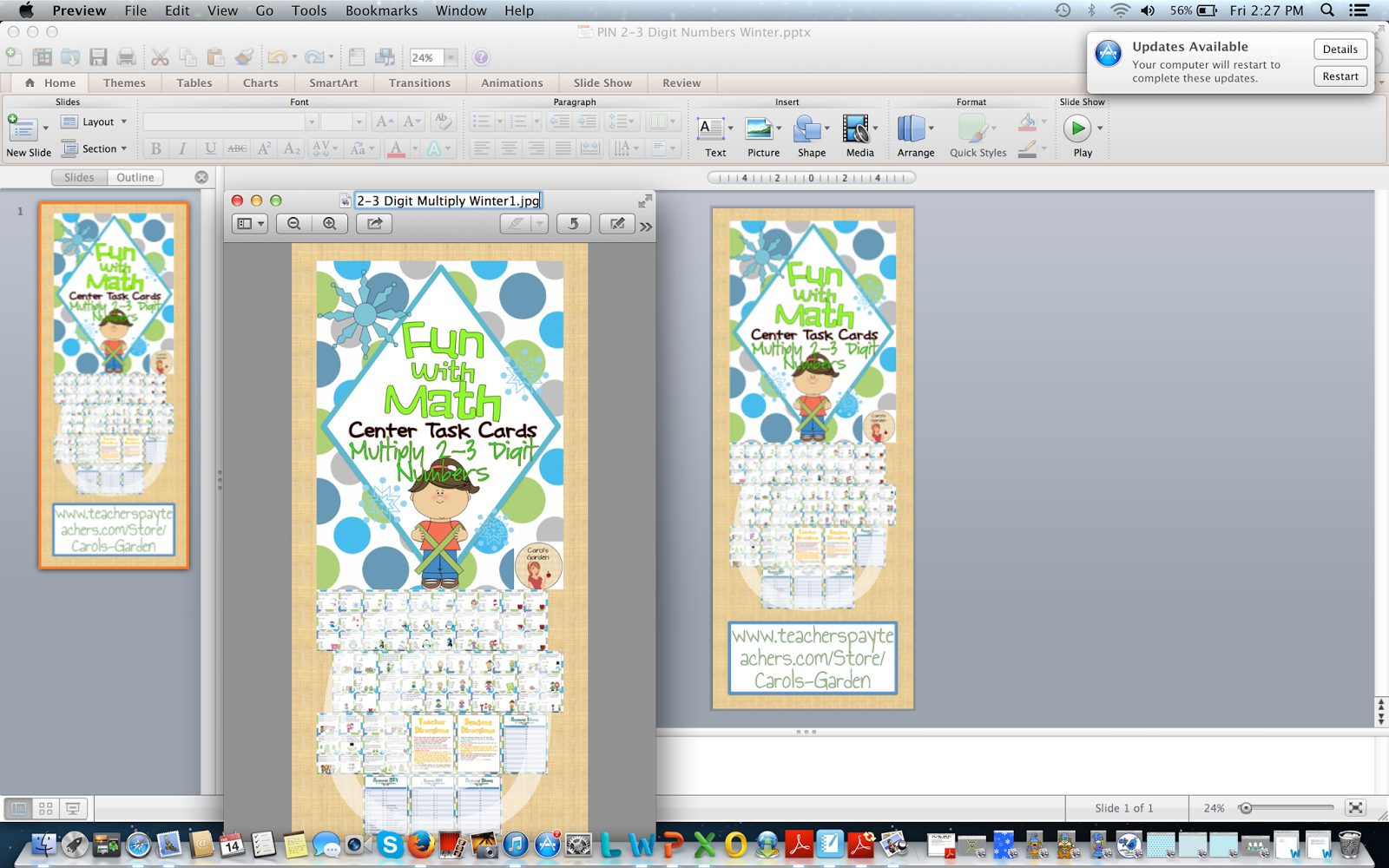Switch to Slide Sorter view
This screenshot has width=1389, height=868.
point(46,808)
